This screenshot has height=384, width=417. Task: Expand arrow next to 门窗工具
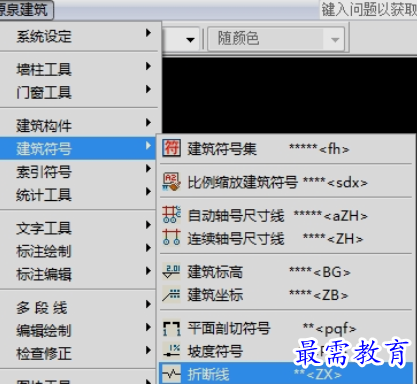[x=148, y=89]
